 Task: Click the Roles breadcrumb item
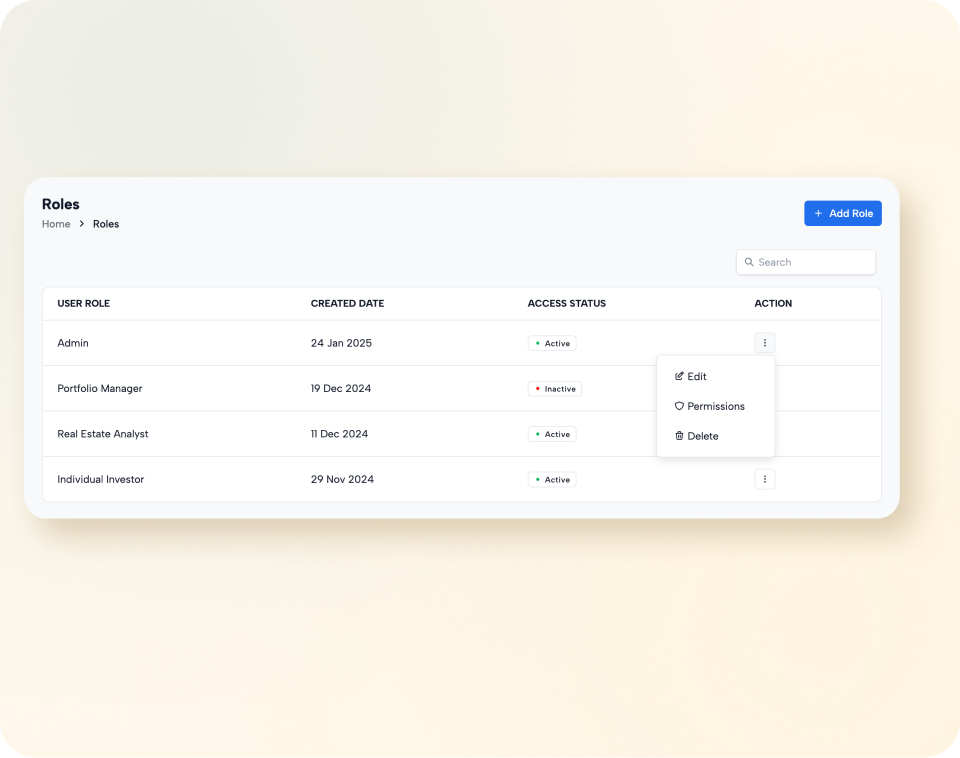pos(106,224)
